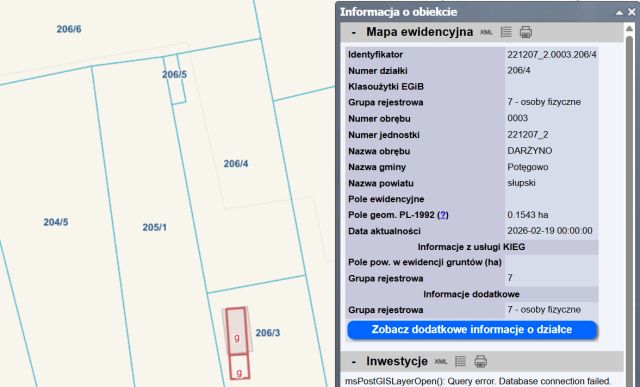Click the database connection error message

[x=478, y=381]
